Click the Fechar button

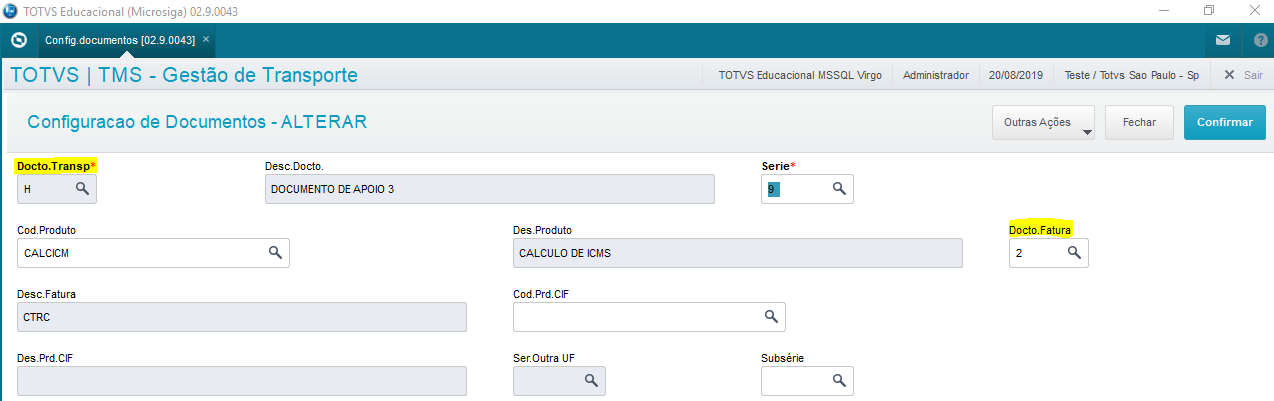click(x=1140, y=122)
